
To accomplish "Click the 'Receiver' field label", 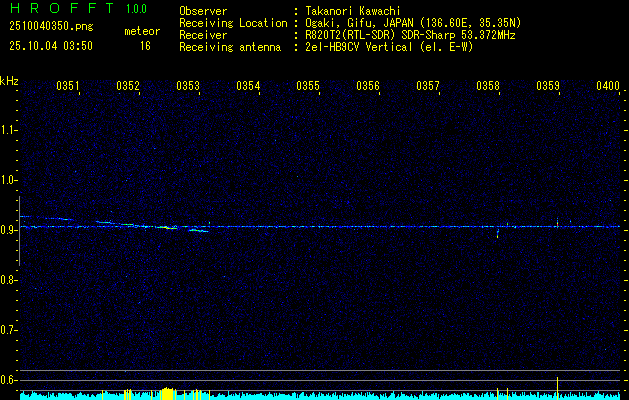I will pos(203,35).
